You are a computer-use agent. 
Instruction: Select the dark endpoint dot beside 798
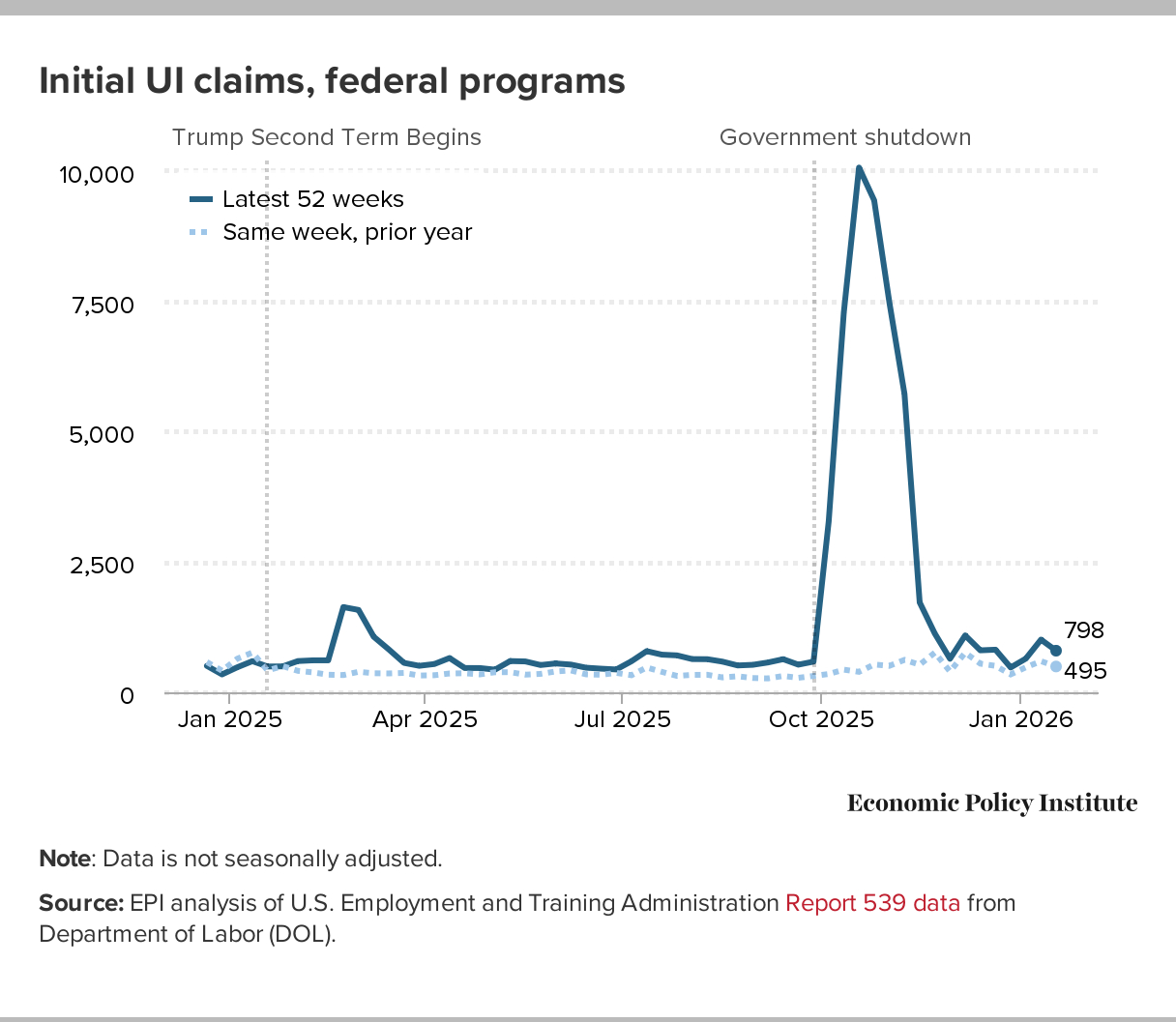pyautogui.click(x=1055, y=651)
